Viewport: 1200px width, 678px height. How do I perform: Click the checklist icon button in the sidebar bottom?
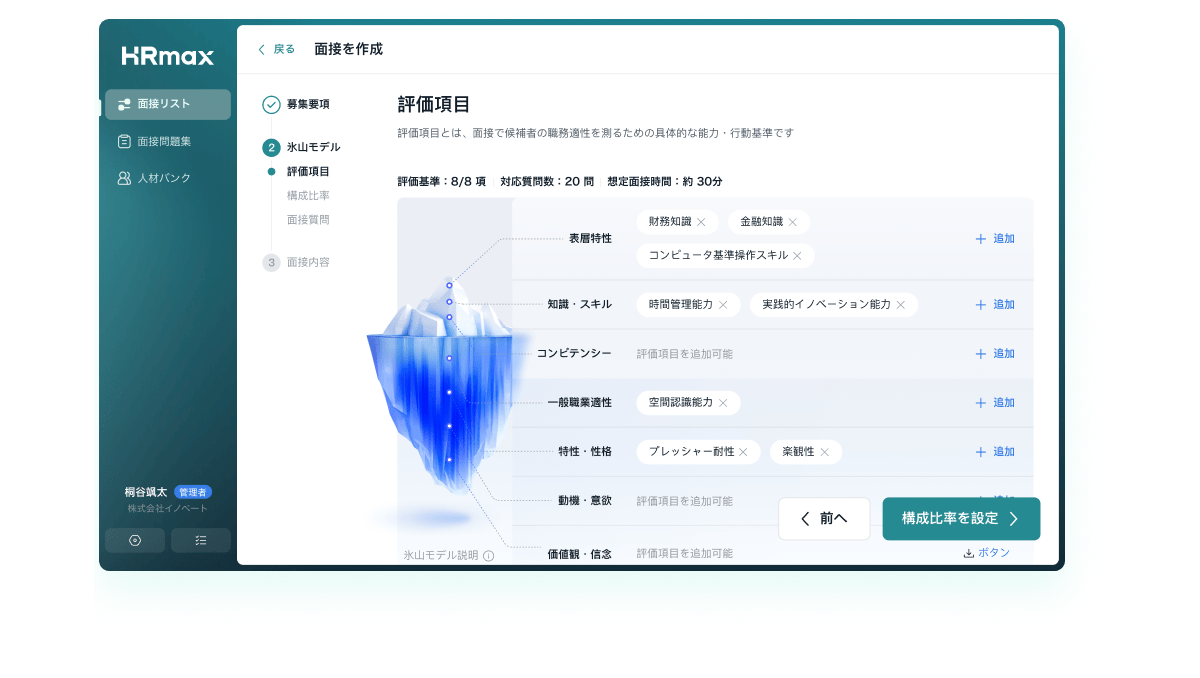pos(200,540)
